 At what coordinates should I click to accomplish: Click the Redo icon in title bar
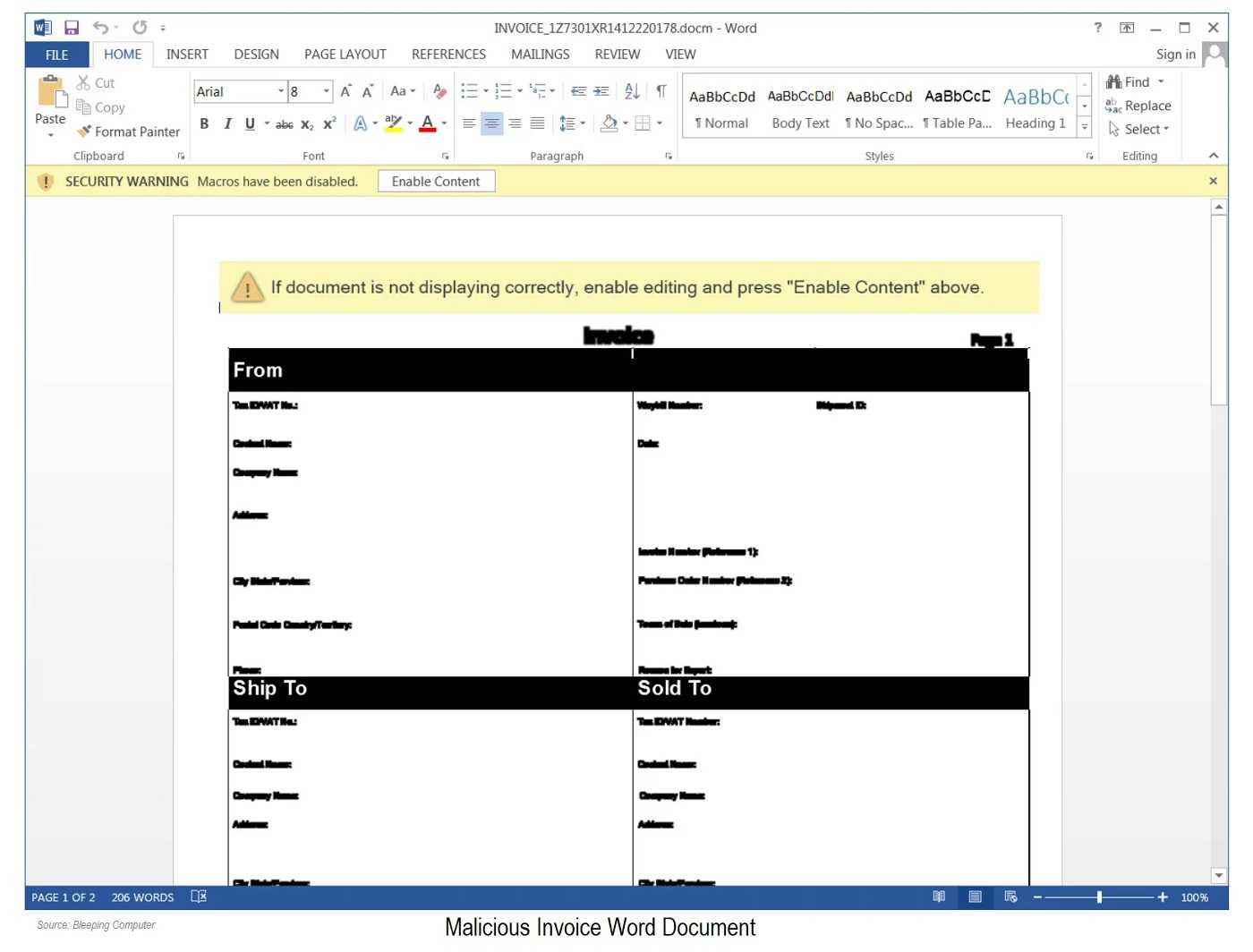point(140,28)
